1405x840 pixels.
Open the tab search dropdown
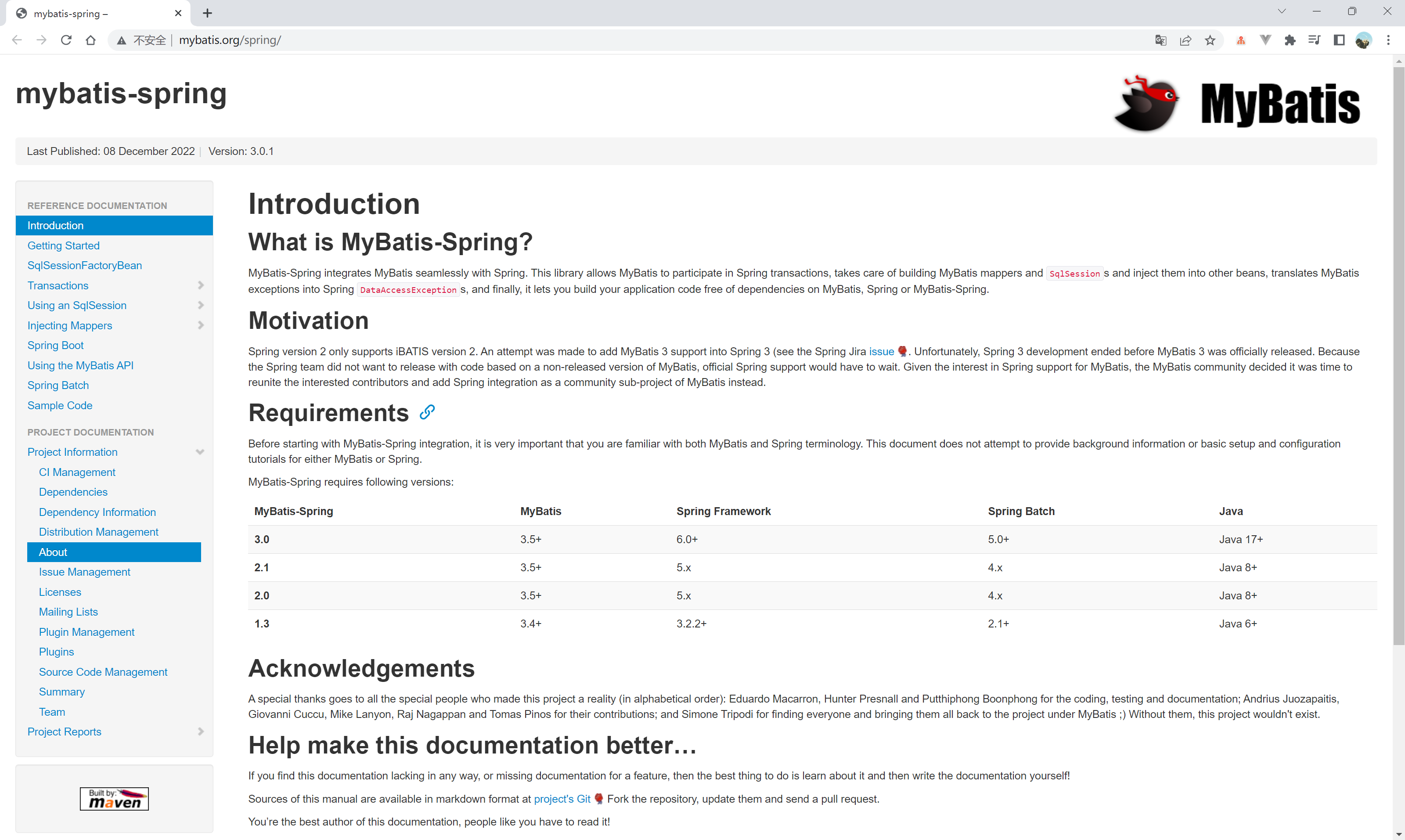click(1282, 11)
